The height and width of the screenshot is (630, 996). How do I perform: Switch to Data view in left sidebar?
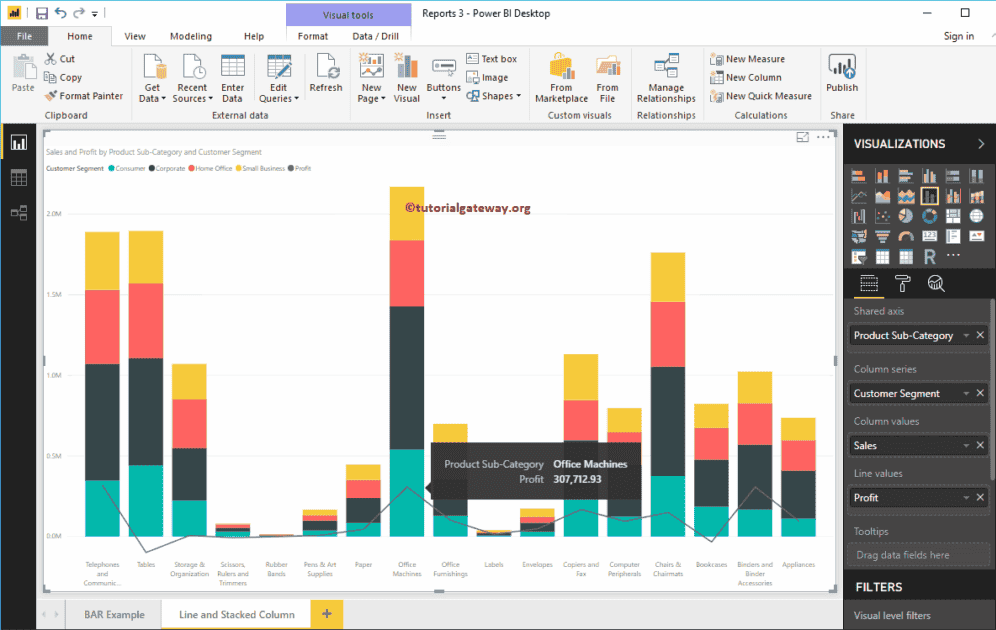[17, 177]
